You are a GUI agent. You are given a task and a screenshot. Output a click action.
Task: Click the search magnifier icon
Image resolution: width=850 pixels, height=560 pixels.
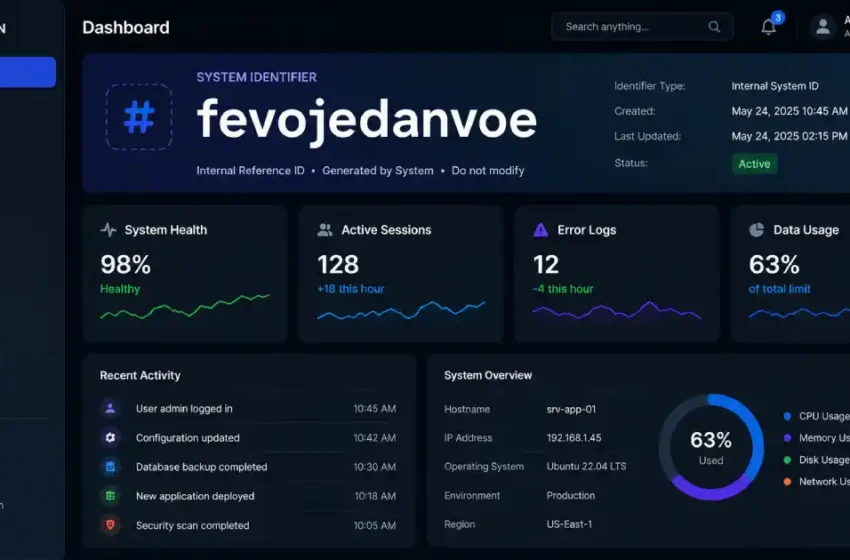(x=714, y=27)
